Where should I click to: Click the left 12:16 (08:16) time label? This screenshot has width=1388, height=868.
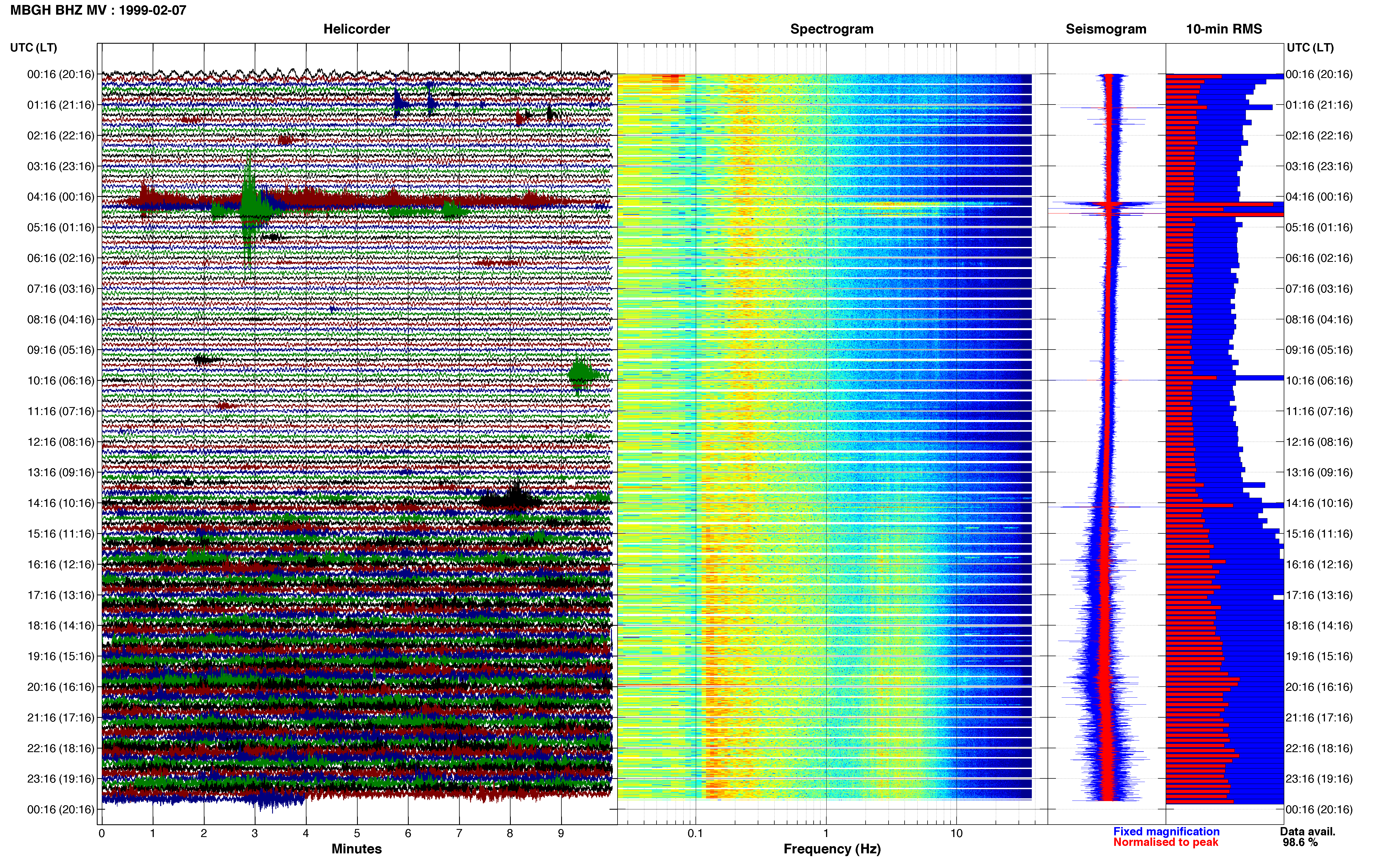click(61, 442)
